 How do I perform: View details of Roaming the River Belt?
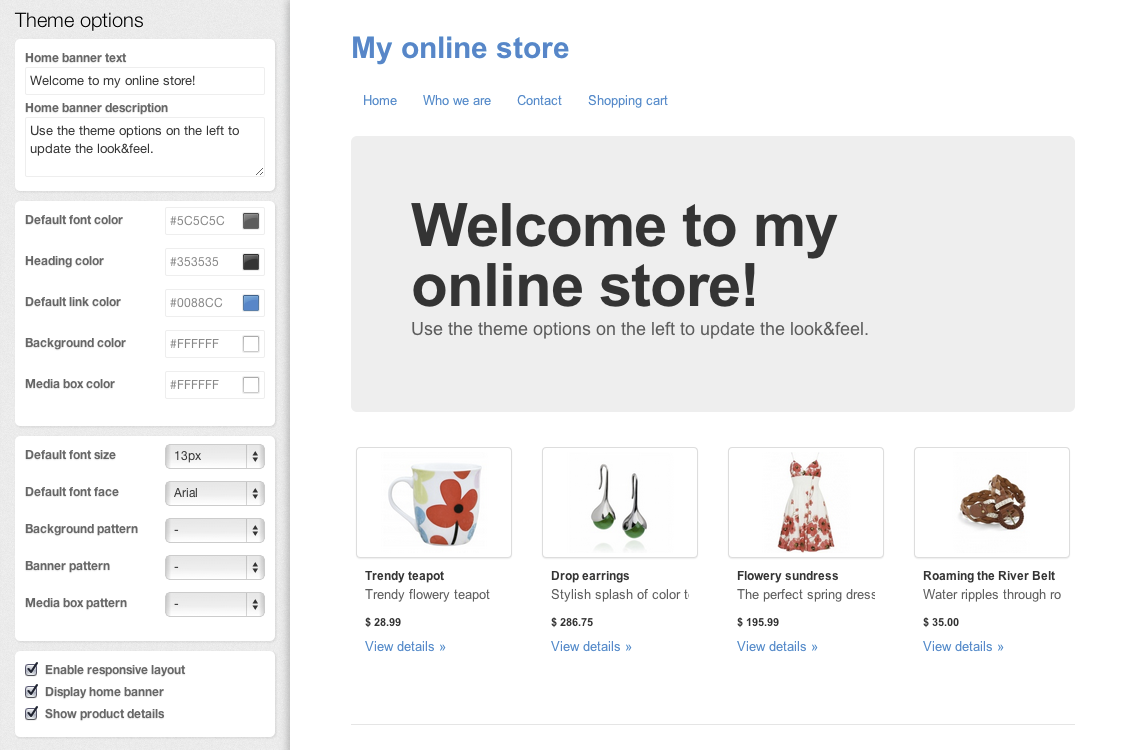tap(963, 647)
